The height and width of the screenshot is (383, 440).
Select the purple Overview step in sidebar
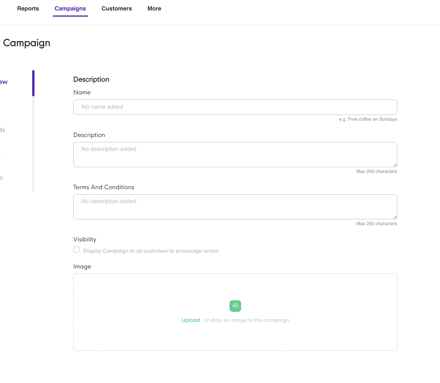tap(4, 82)
